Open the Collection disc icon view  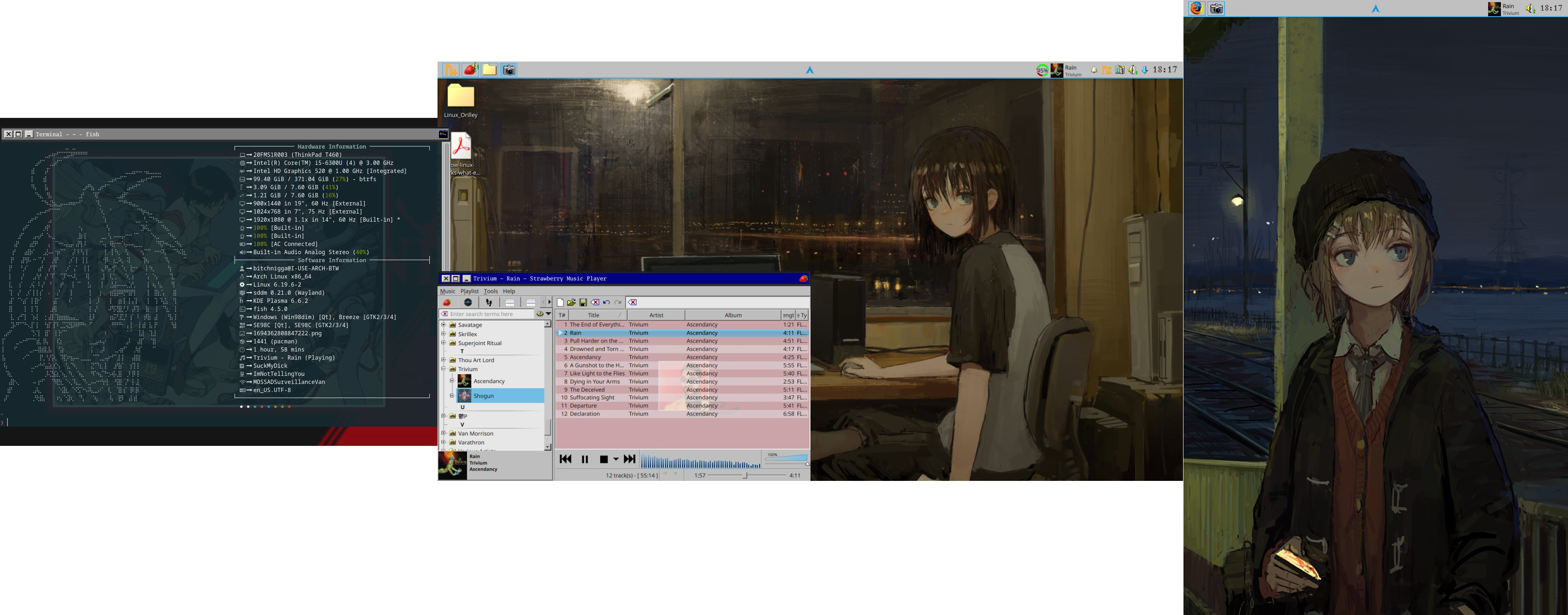click(467, 302)
